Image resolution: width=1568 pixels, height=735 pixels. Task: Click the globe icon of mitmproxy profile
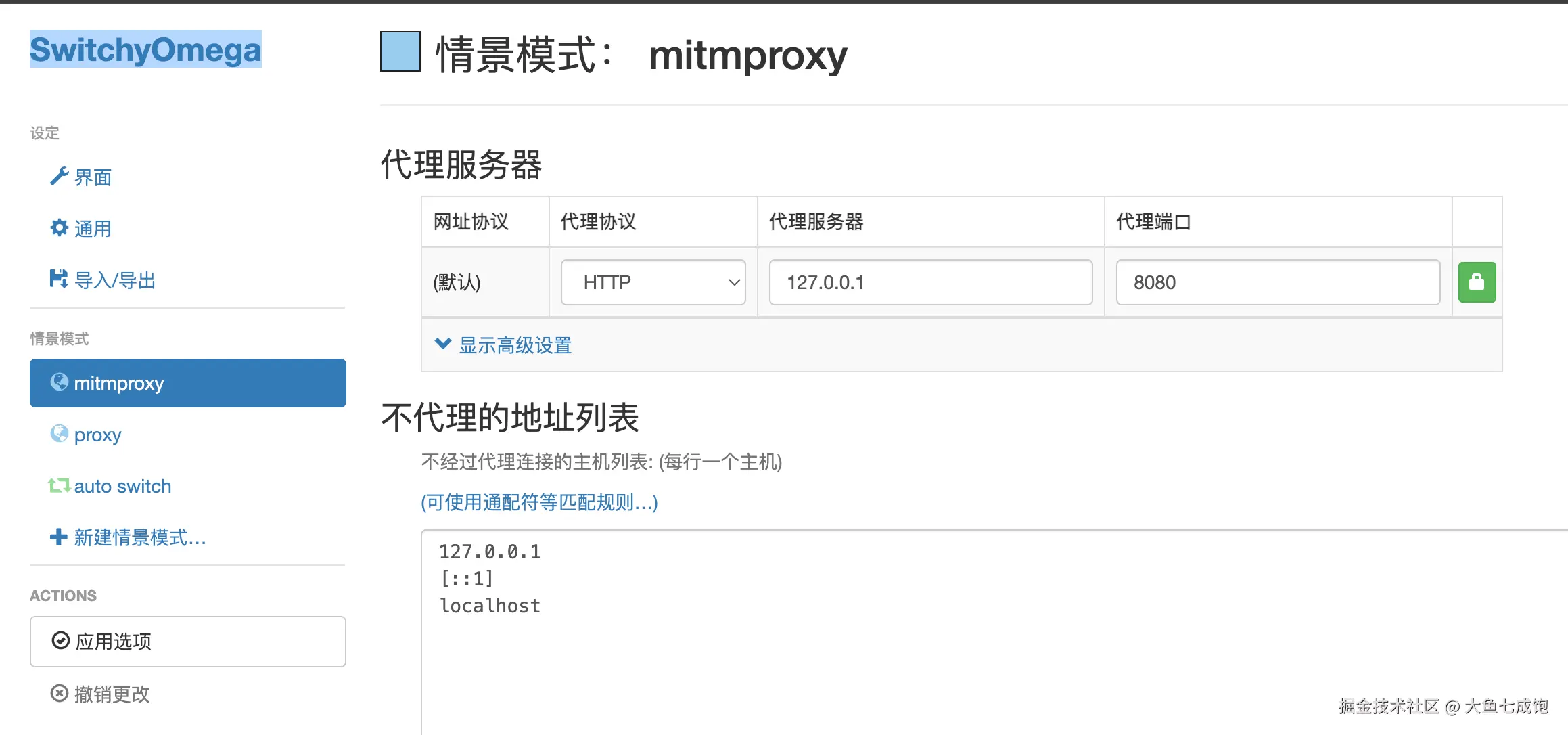tap(60, 382)
